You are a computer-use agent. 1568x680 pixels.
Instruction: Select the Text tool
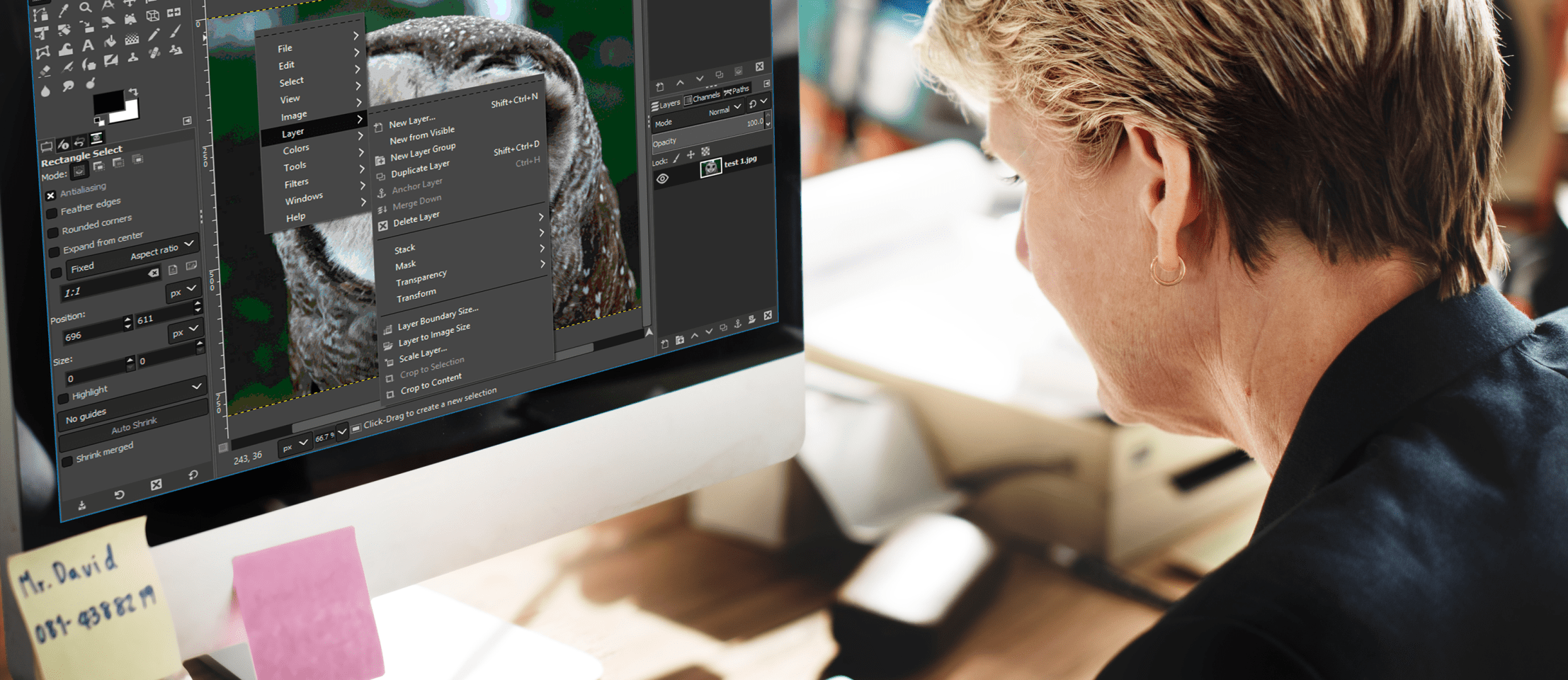click(x=89, y=45)
